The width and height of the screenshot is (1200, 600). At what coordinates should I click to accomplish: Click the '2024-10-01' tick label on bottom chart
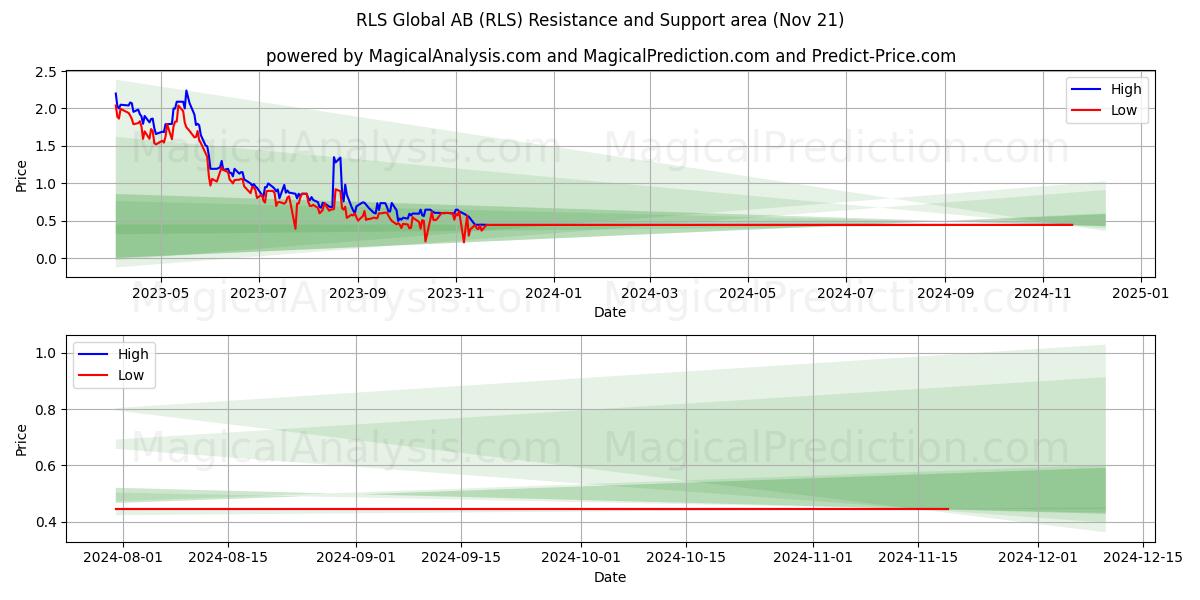click(581, 558)
